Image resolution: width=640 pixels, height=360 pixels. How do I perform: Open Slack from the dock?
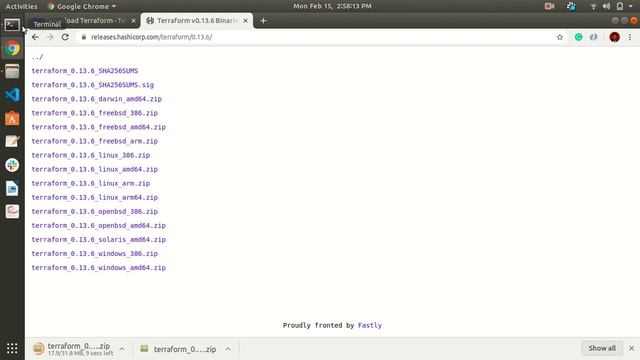[12, 165]
